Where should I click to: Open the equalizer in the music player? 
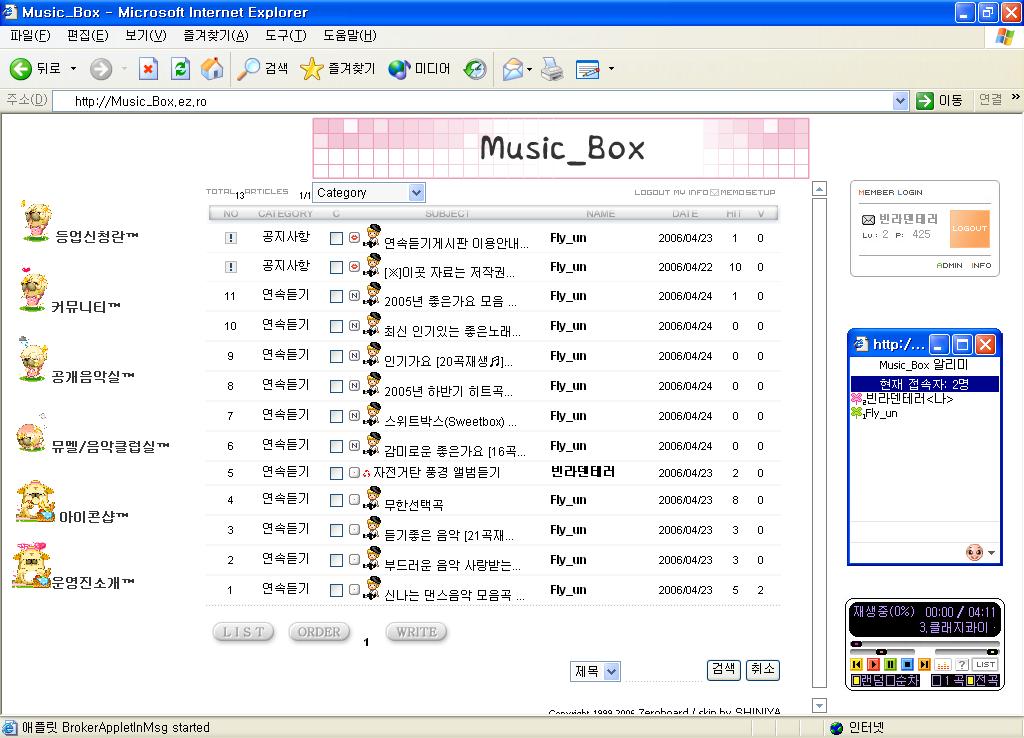(943, 664)
